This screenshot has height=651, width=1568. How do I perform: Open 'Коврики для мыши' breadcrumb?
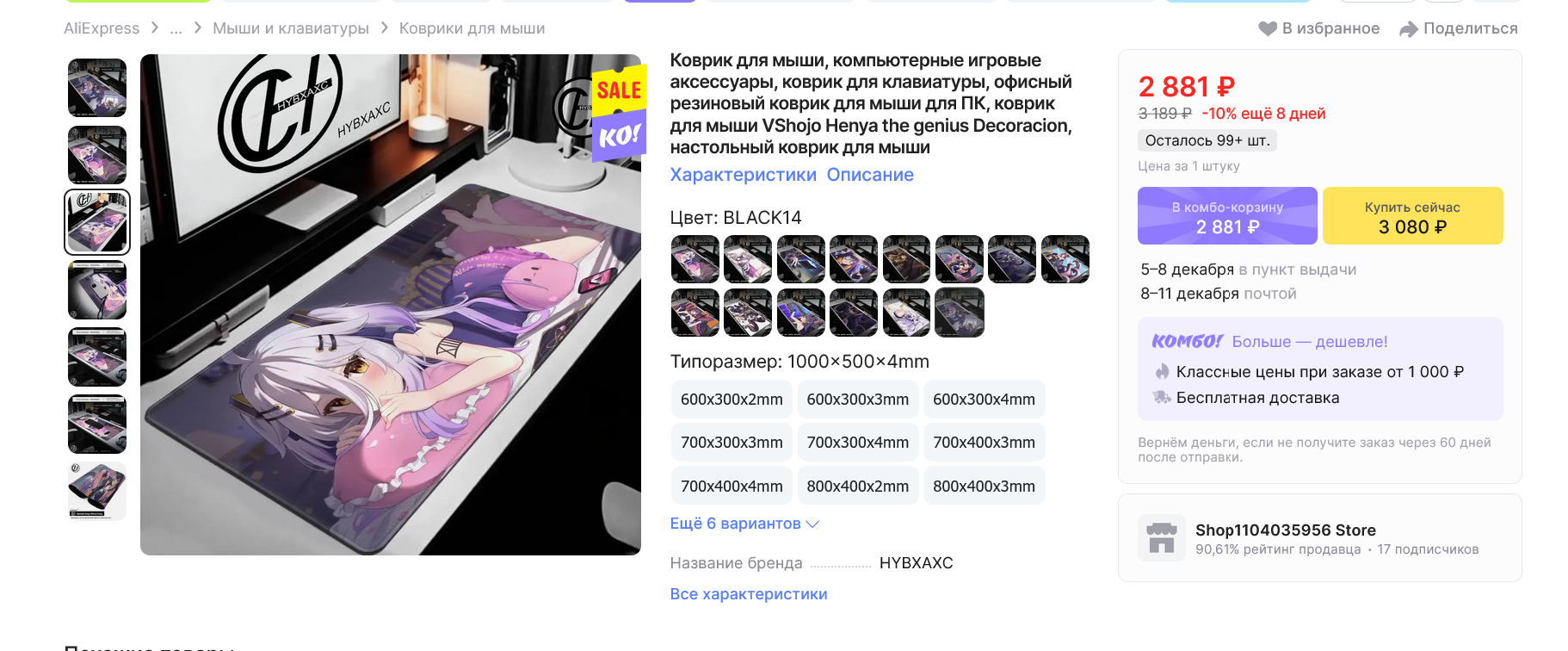tap(472, 28)
